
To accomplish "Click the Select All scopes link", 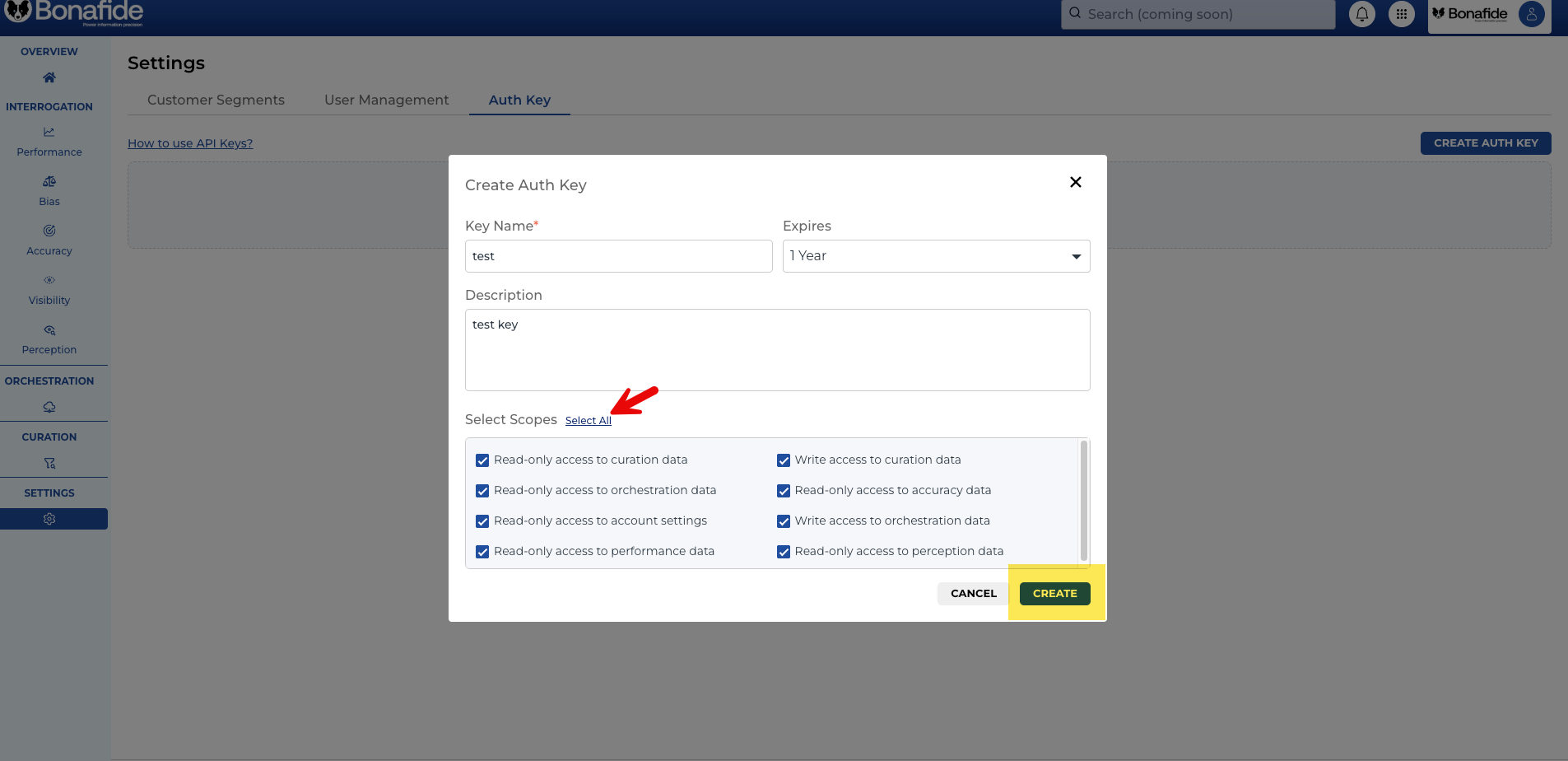I will [588, 421].
